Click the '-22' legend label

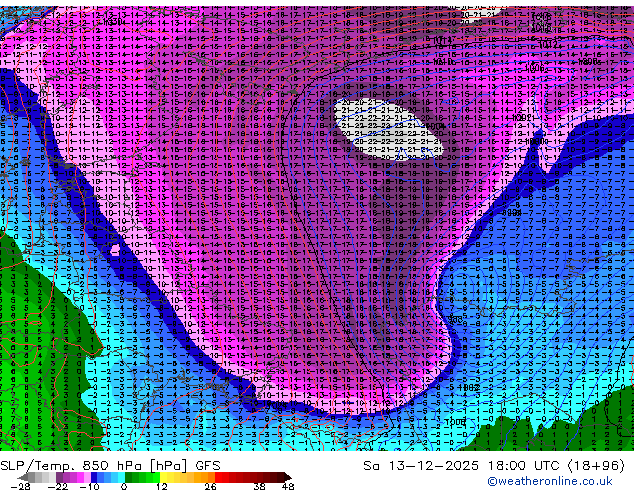[58, 486]
